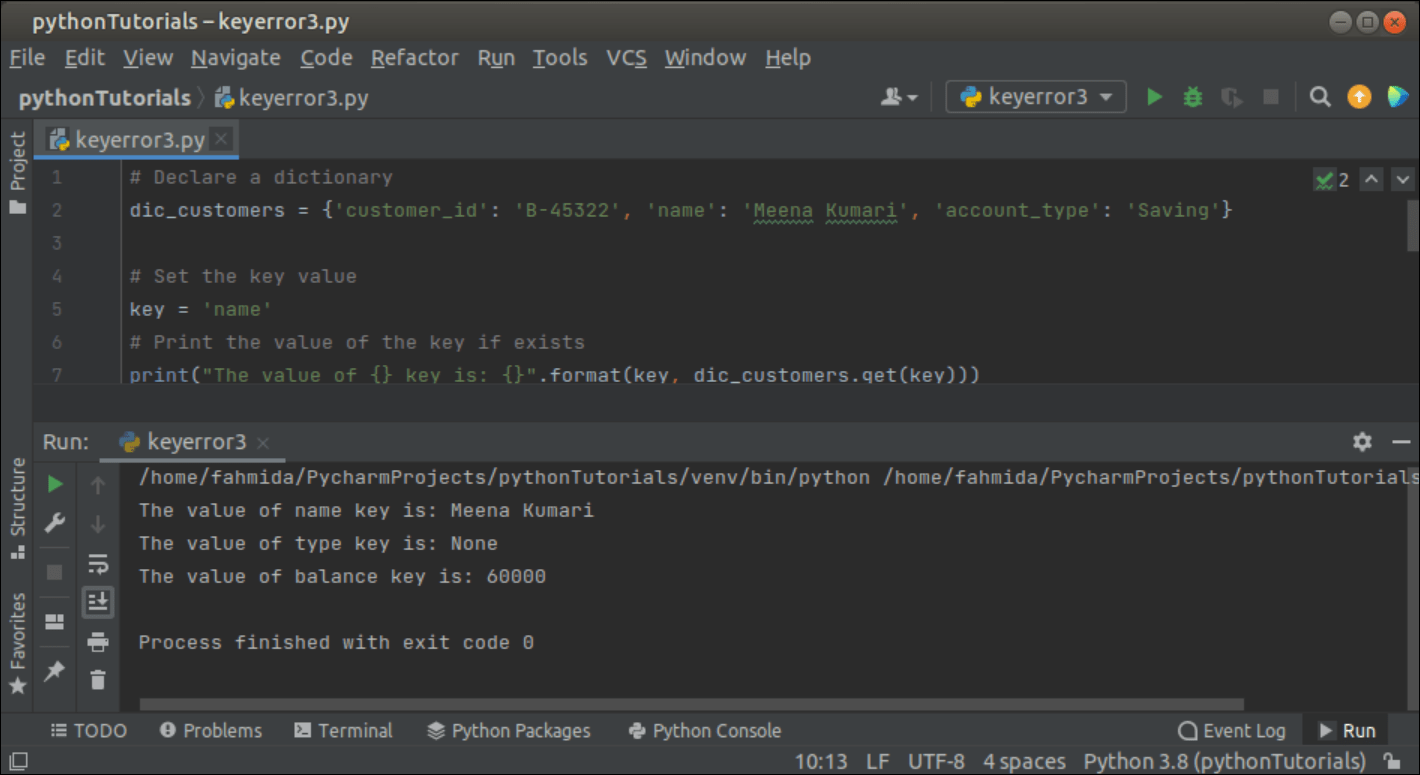Run keyerror3 with coverage
This screenshot has height=775, width=1420.
1231,97
